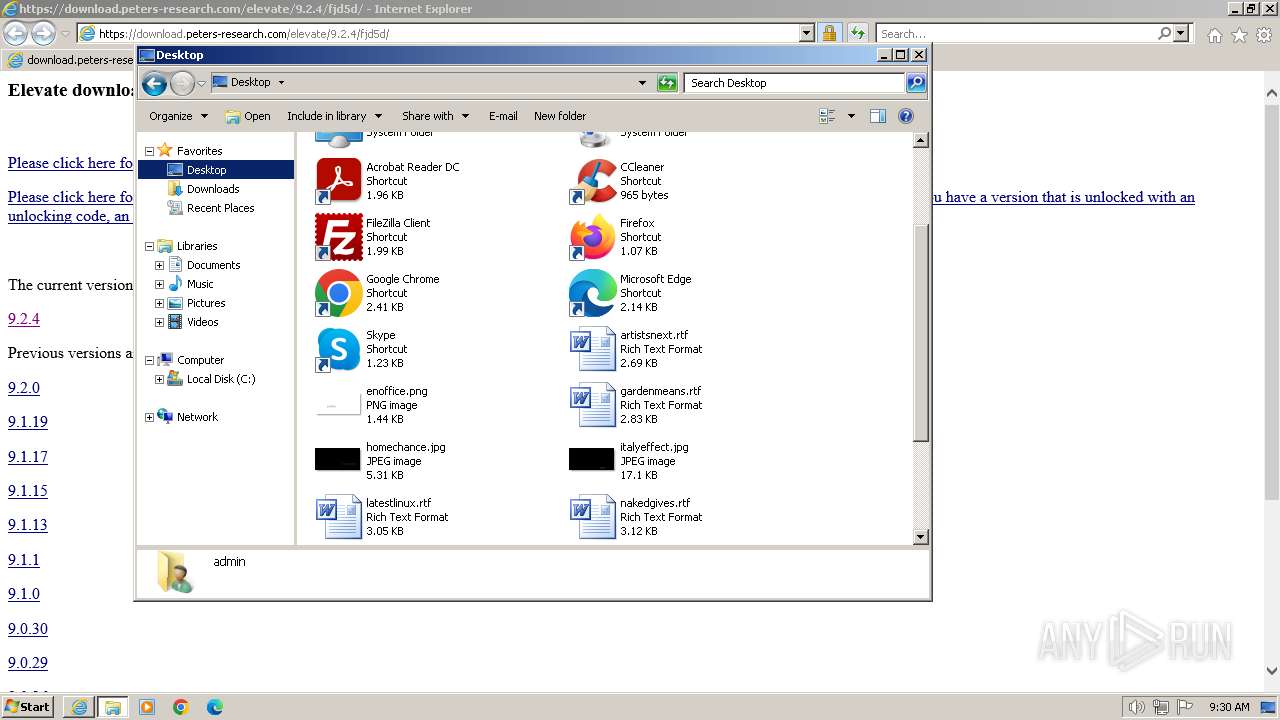The height and width of the screenshot is (720, 1280).
Task: Expand the Pictures library node
Action: pyautogui.click(x=159, y=303)
